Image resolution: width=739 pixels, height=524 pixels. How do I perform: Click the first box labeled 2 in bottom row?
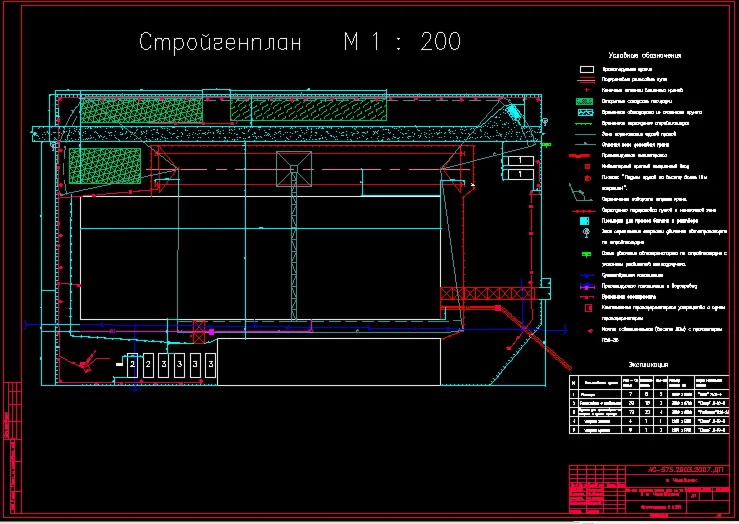(x=132, y=364)
